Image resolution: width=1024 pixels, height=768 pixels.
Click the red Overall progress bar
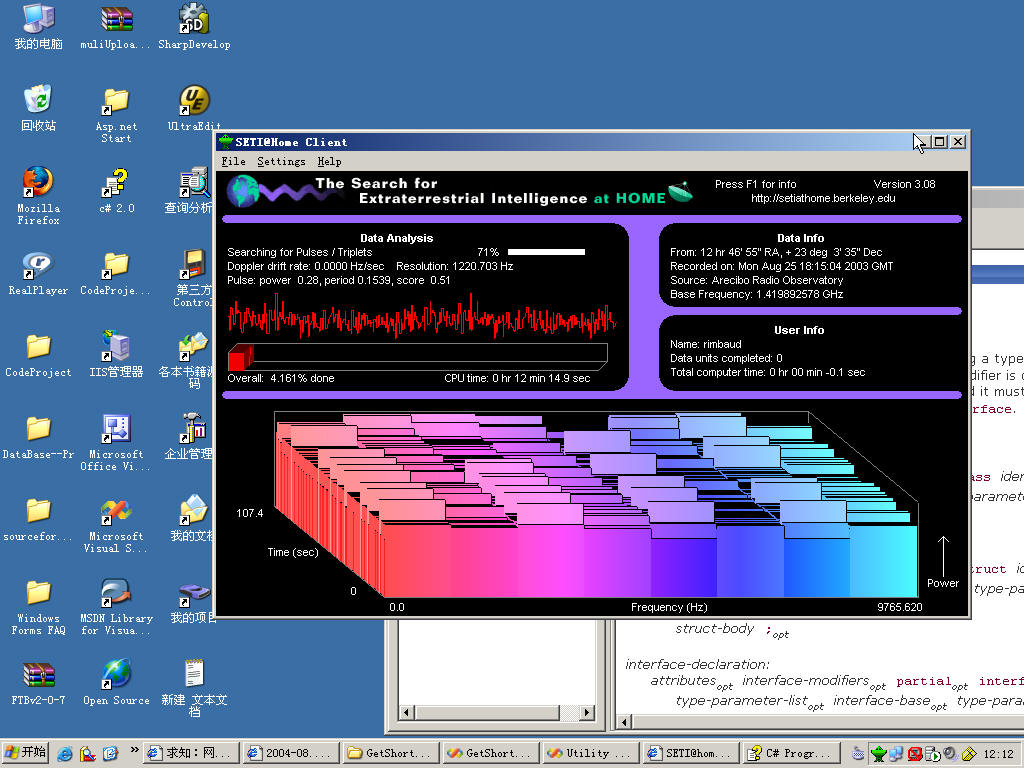pyautogui.click(x=418, y=357)
